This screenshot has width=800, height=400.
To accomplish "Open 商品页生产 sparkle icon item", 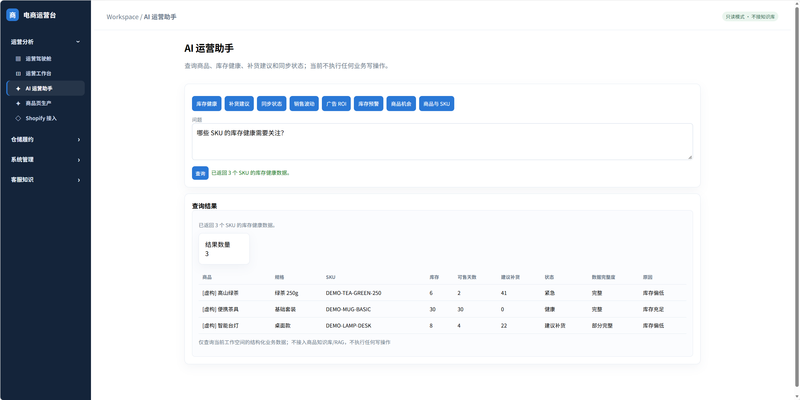I will [x=18, y=103].
